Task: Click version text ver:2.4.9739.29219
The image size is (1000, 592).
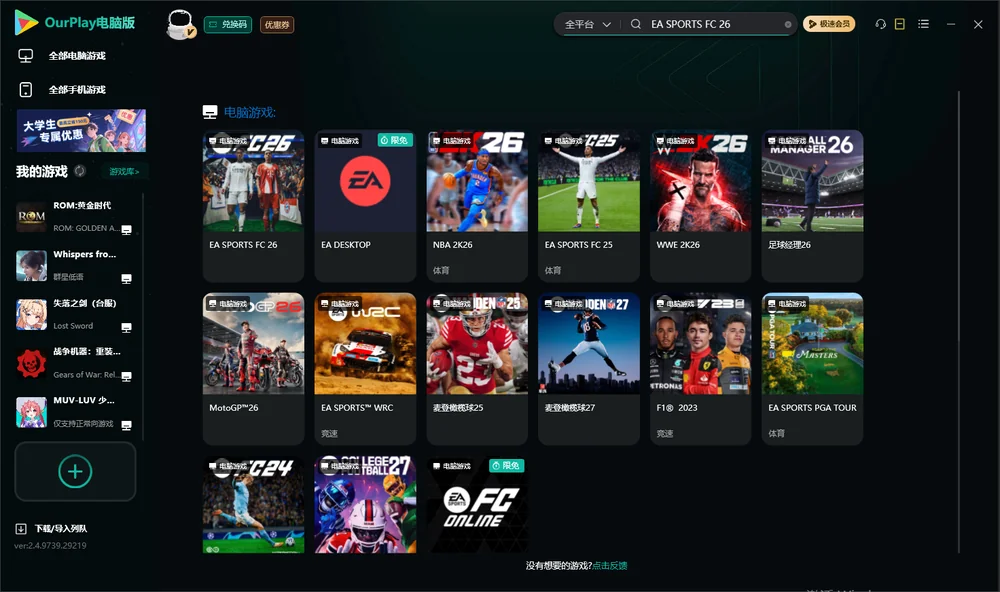Action: 50,545
